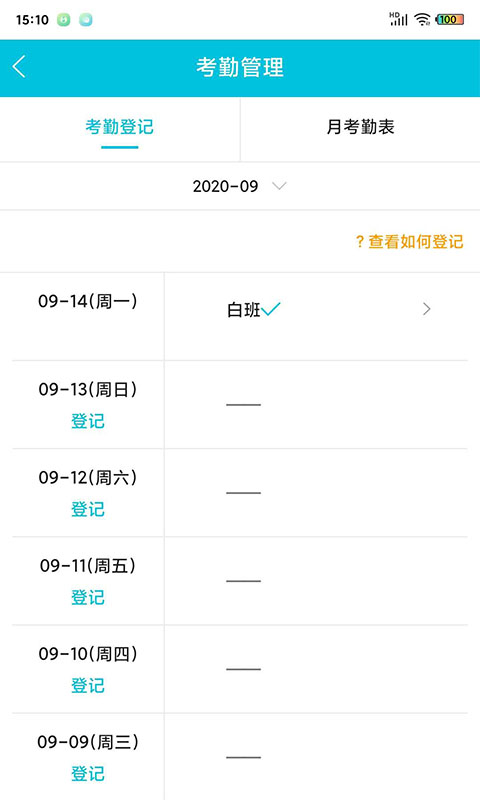Tap the battery indicator icon
This screenshot has height=800, width=480.
tap(449, 19)
